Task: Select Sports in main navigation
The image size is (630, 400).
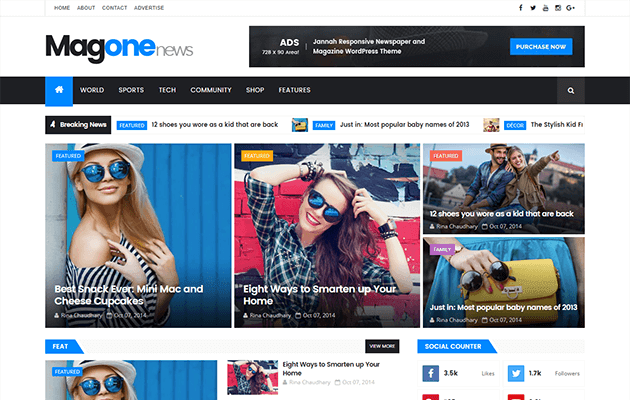Action: point(131,90)
